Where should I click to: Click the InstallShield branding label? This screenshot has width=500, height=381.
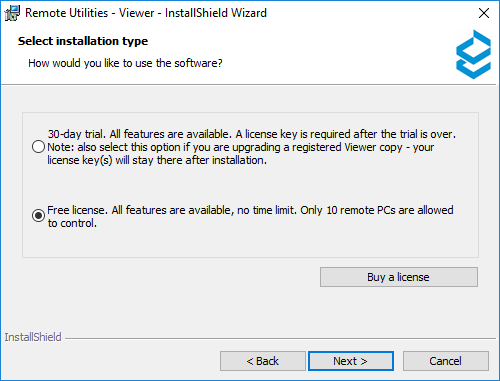coord(33,337)
